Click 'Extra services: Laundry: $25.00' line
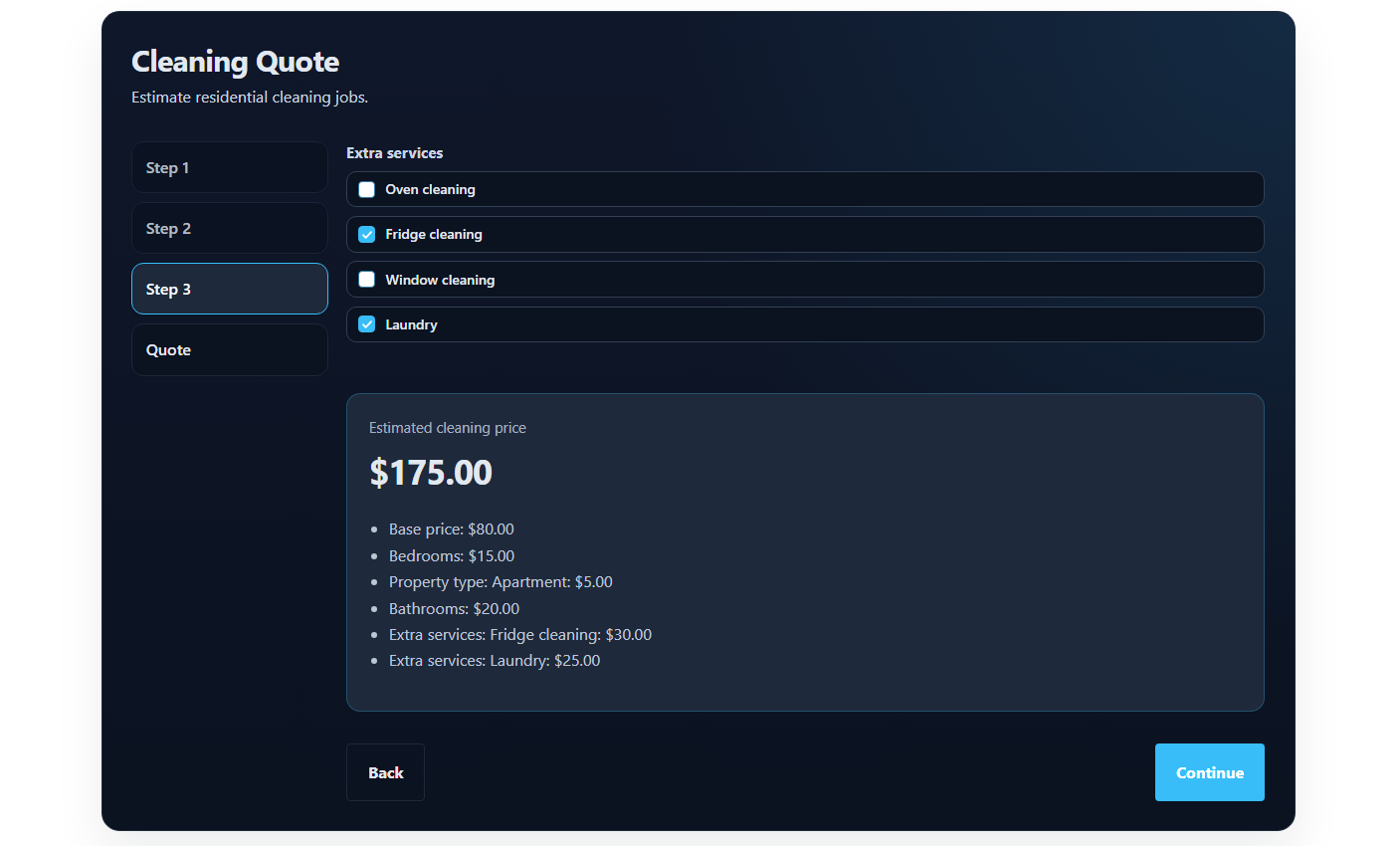The width and height of the screenshot is (1400, 846). point(495,661)
